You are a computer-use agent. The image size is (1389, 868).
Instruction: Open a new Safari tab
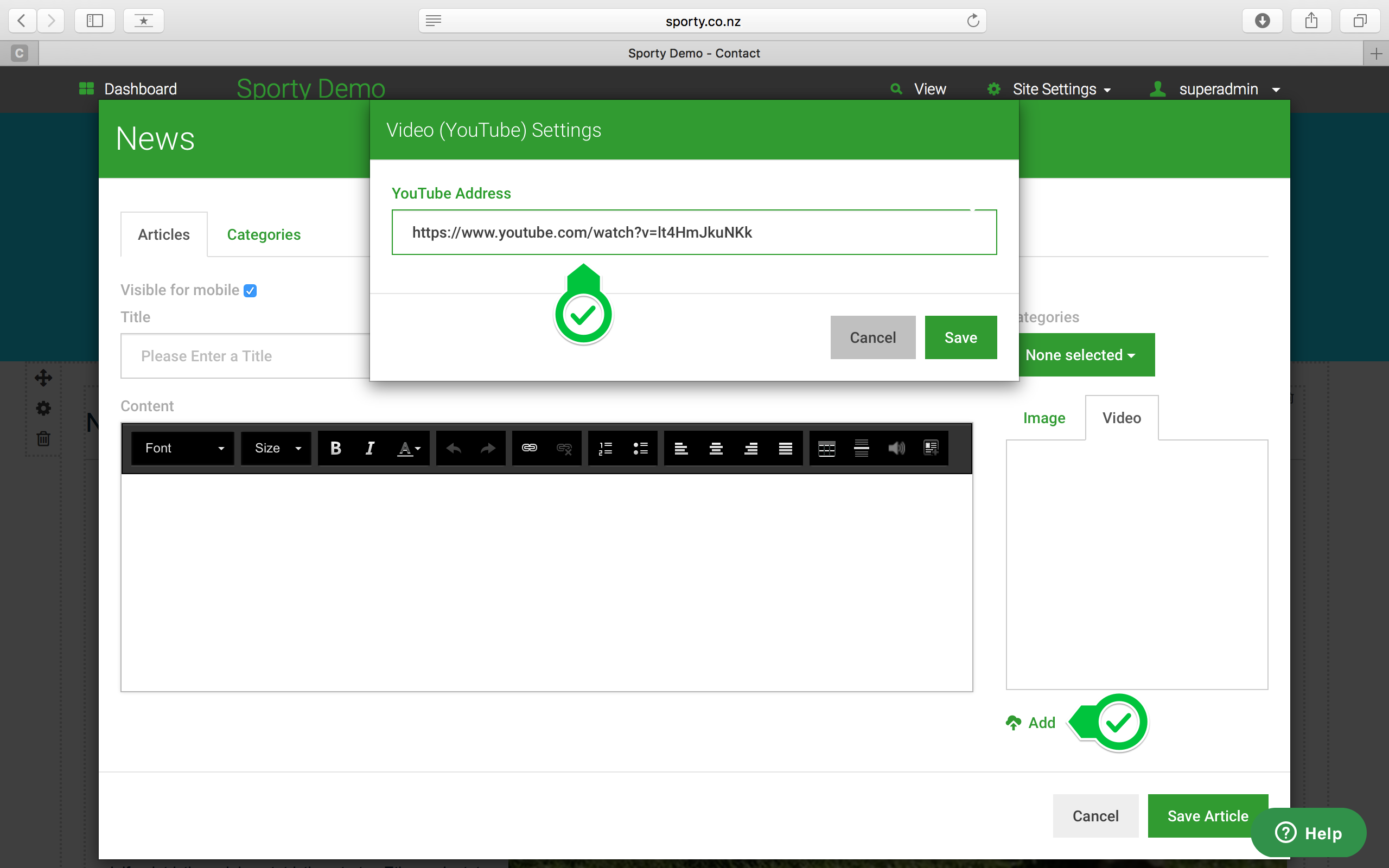pos(1376,53)
